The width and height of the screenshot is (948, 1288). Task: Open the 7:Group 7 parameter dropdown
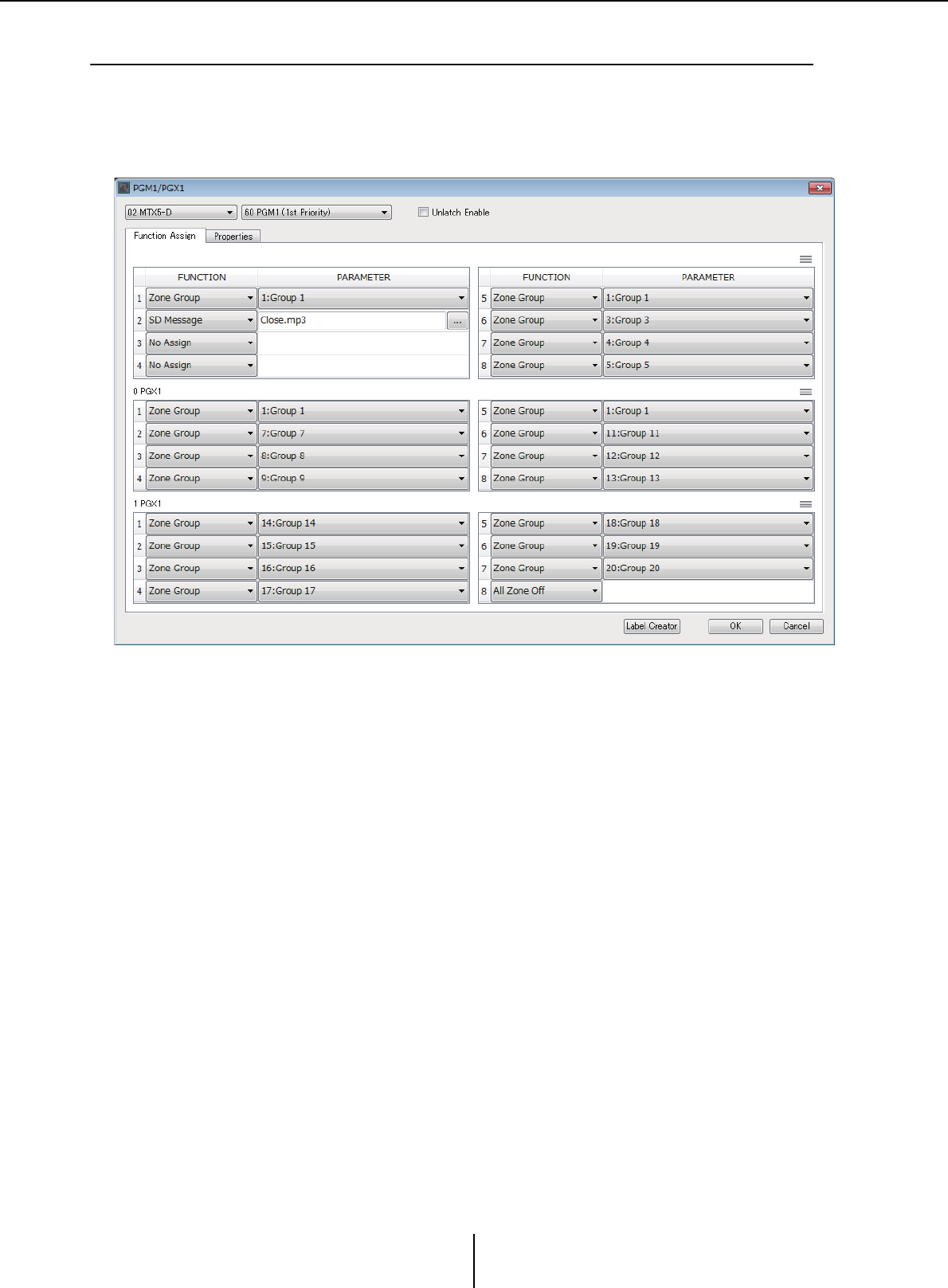[363, 433]
